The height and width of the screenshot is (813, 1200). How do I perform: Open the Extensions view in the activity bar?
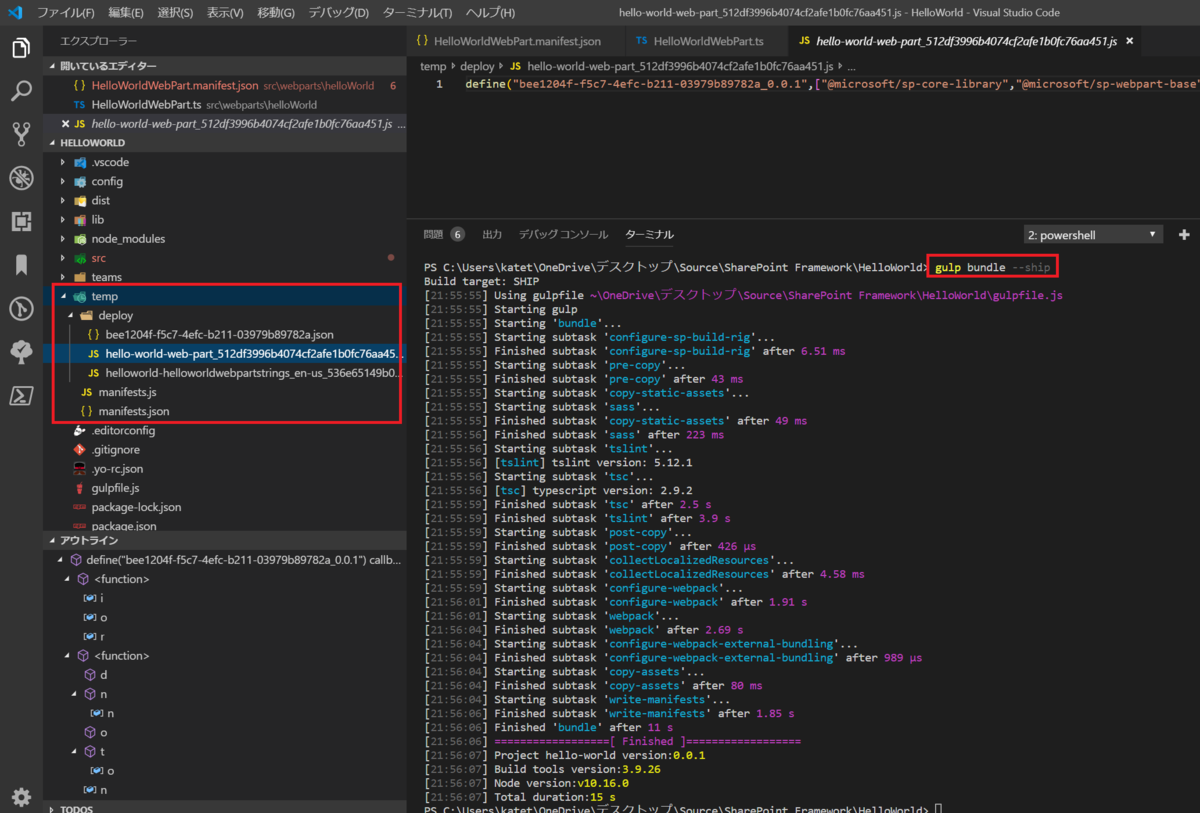tap(21, 221)
